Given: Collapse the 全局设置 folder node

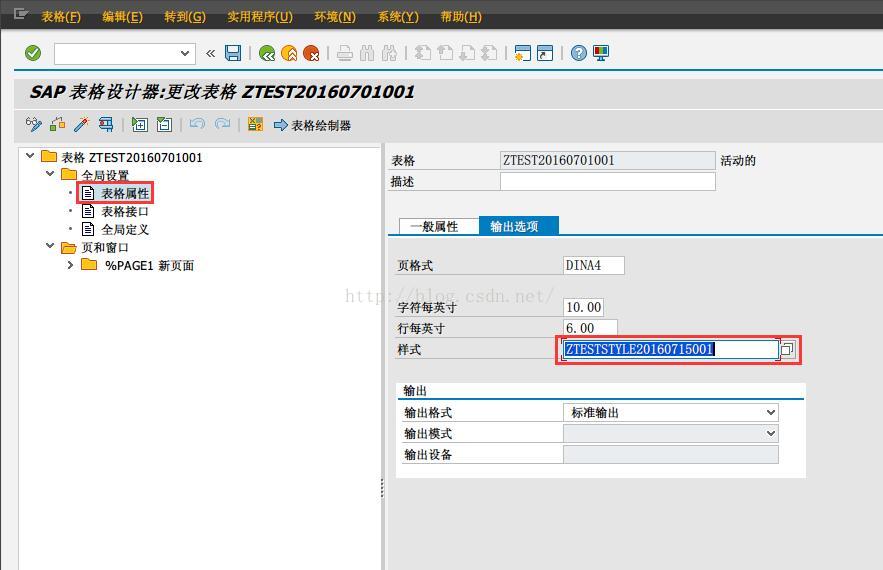Looking at the screenshot, I should point(50,174).
